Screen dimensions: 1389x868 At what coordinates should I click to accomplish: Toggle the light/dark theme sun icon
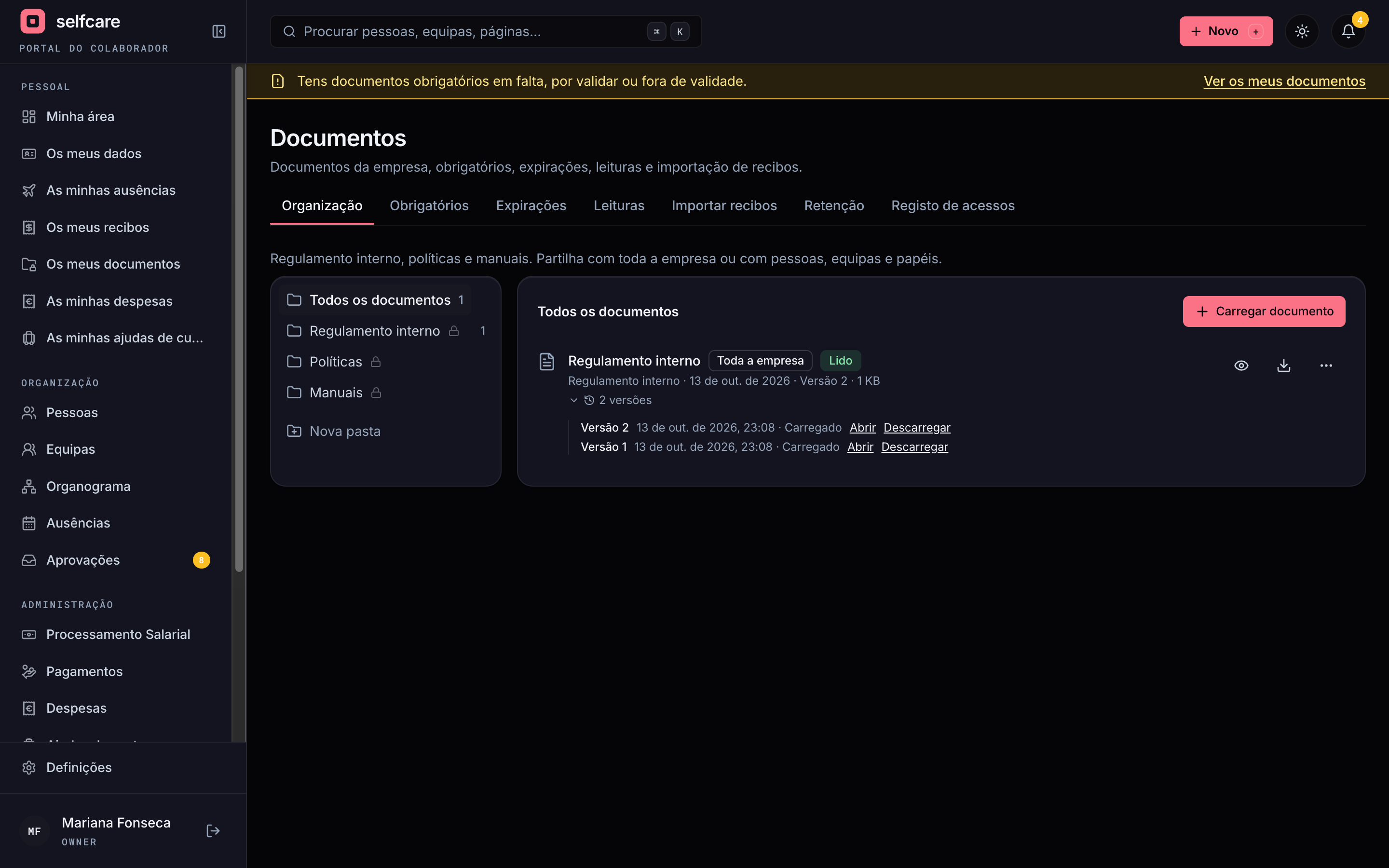(1302, 31)
